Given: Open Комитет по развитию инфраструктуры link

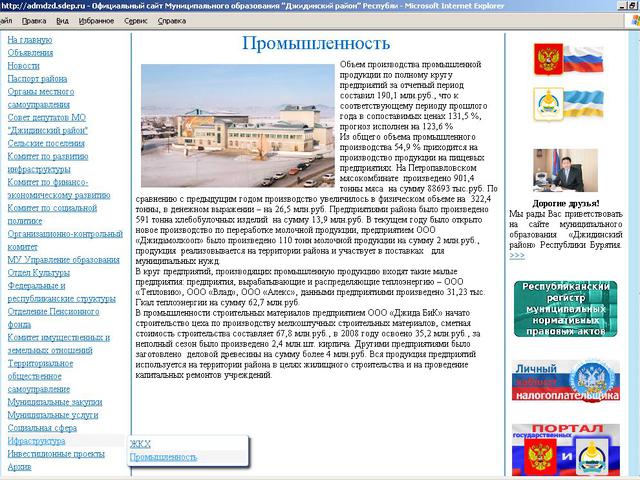Looking at the screenshot, I should click(x=48, y=162).
